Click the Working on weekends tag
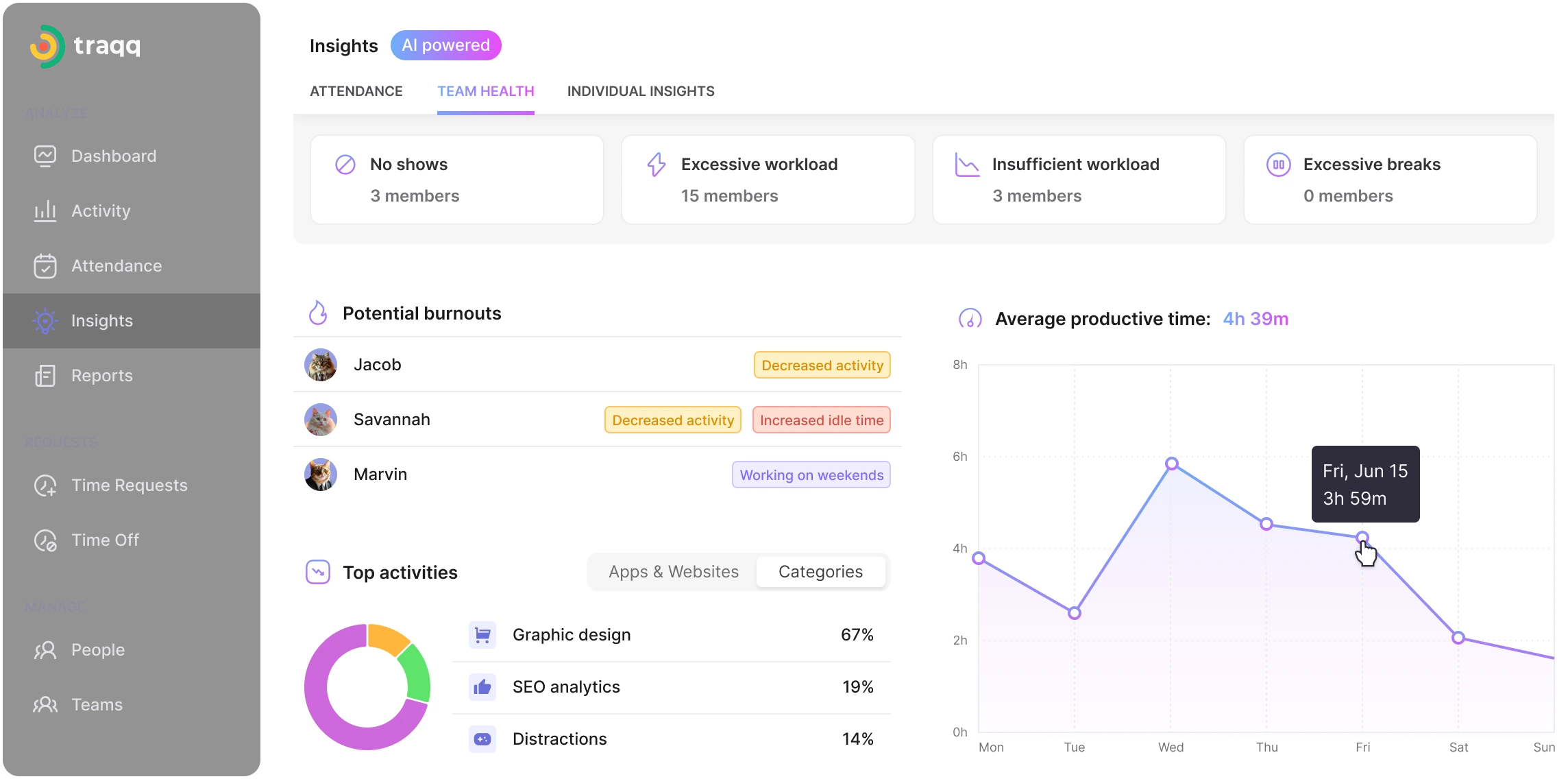1568x779 pixels. click(811, 475)
